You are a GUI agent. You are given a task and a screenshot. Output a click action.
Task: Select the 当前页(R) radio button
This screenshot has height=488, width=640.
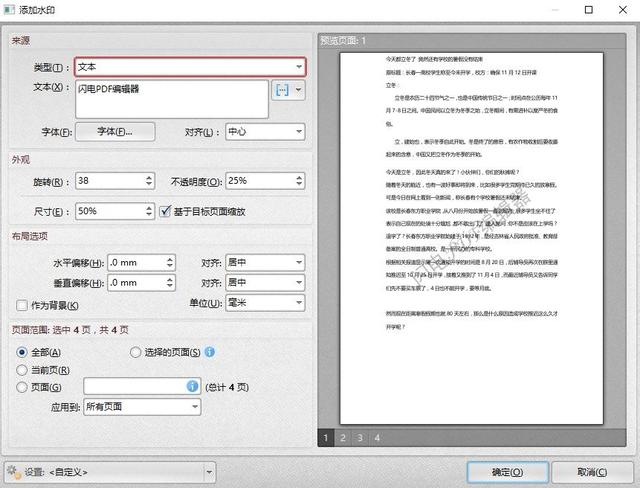(22, 370)
